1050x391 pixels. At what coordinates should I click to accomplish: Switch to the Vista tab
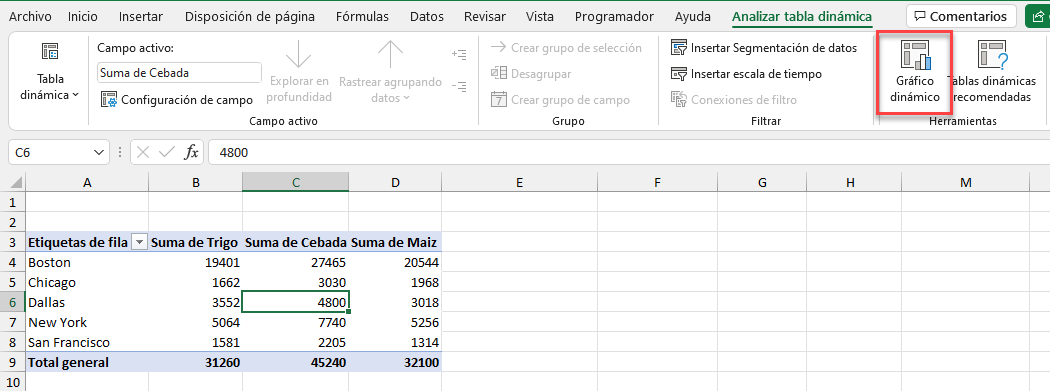(540, 17)
